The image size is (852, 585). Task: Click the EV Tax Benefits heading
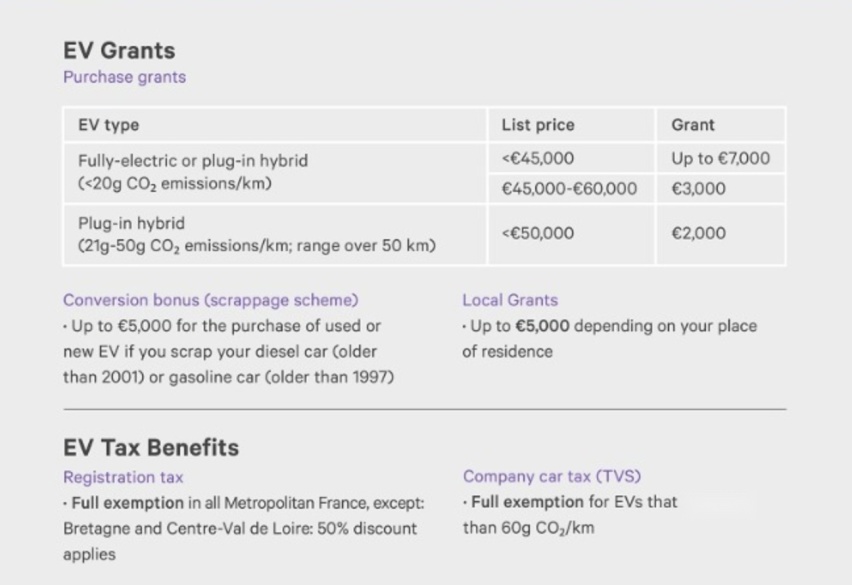[x=151, y=448]
